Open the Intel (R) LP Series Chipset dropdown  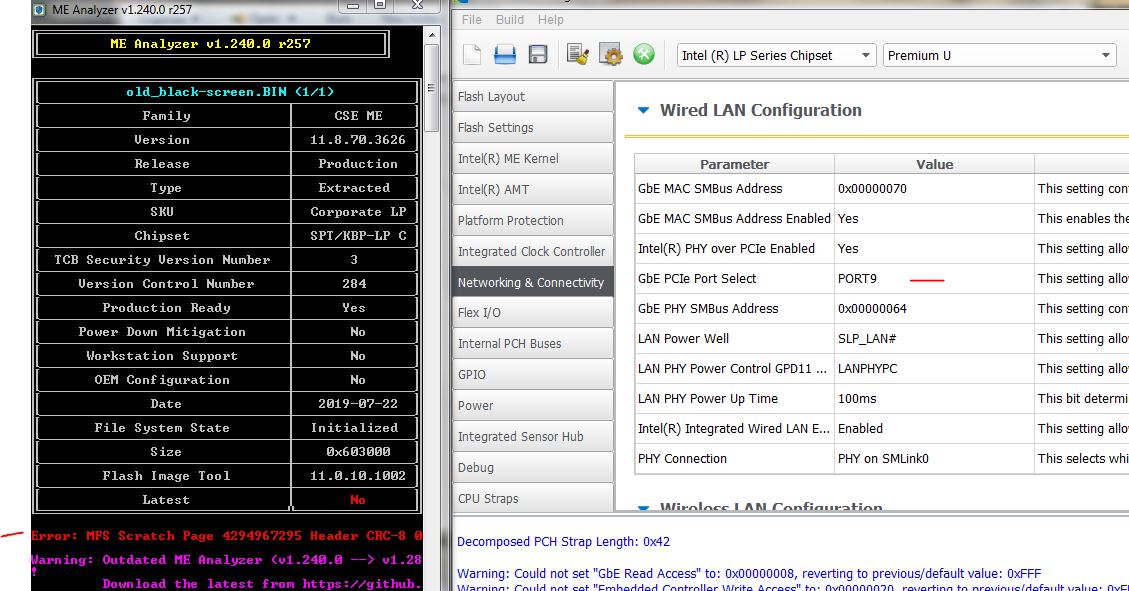coord(776,55)
